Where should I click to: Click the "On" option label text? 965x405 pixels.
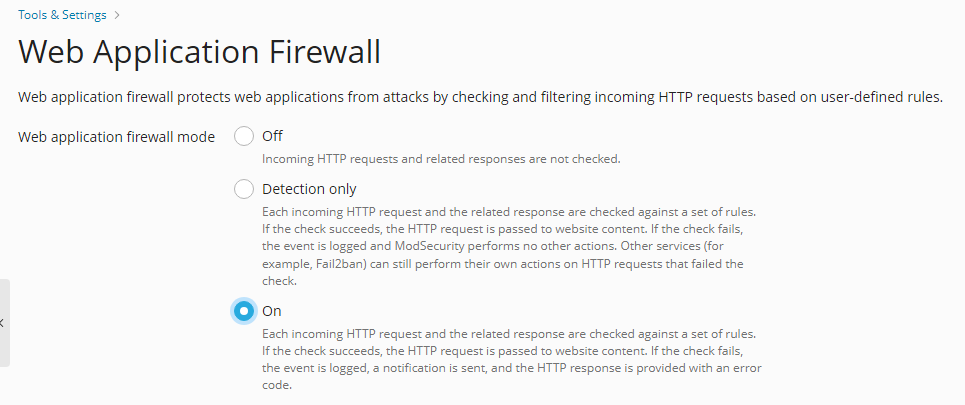[271, 311]
